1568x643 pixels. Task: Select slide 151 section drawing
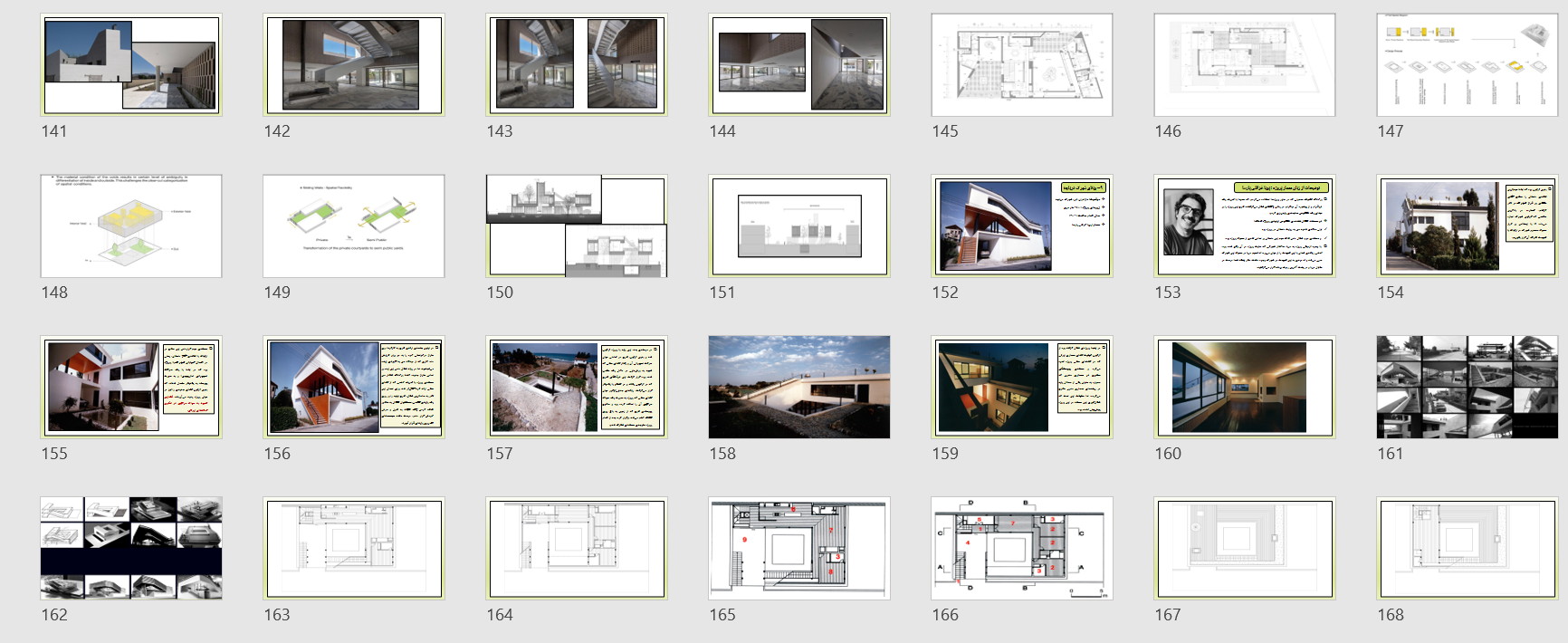[x=798, y=226]
